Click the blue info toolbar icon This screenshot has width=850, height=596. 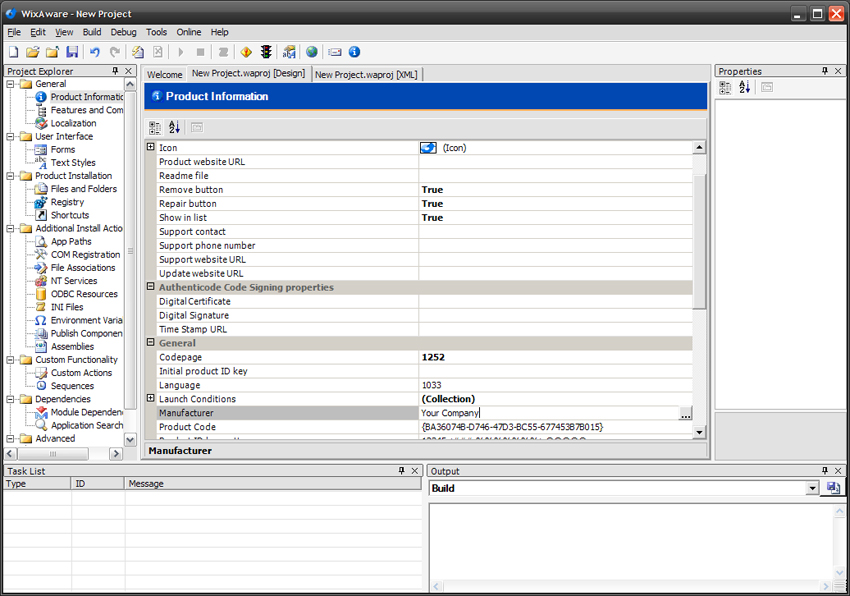point(355,52)
